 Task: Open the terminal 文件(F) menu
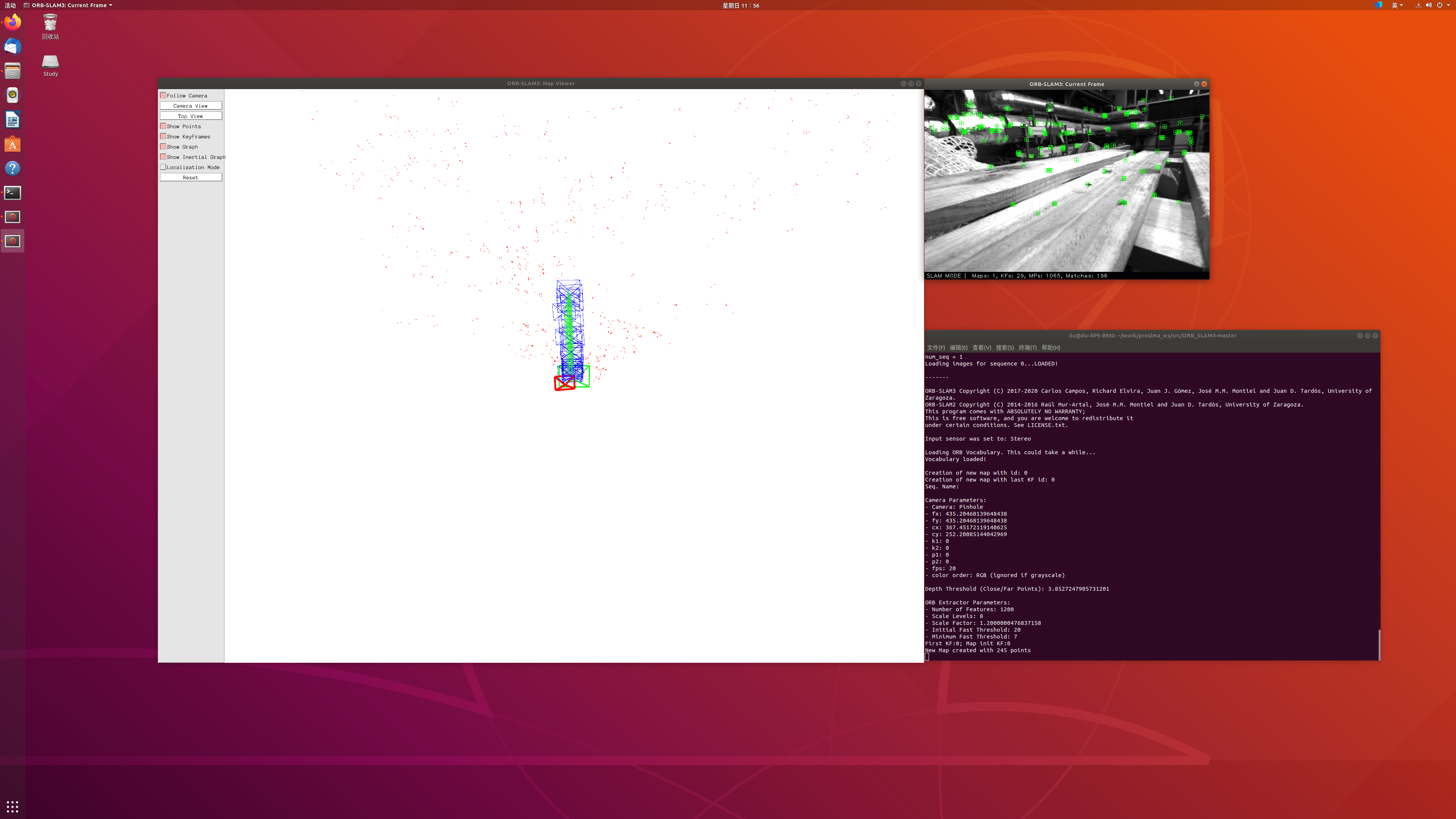(935, 348)
